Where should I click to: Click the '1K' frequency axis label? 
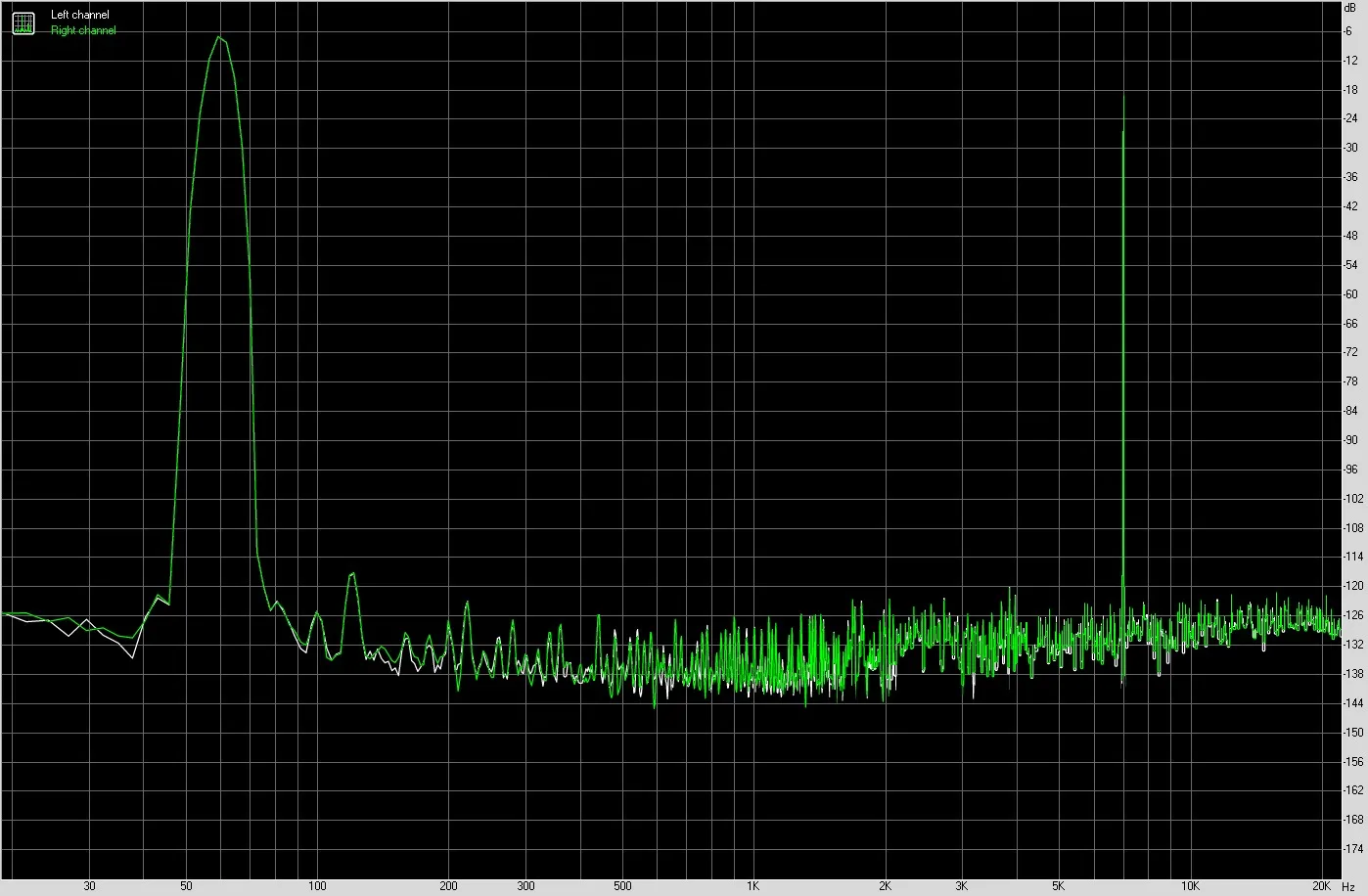[x=753, y=886]
